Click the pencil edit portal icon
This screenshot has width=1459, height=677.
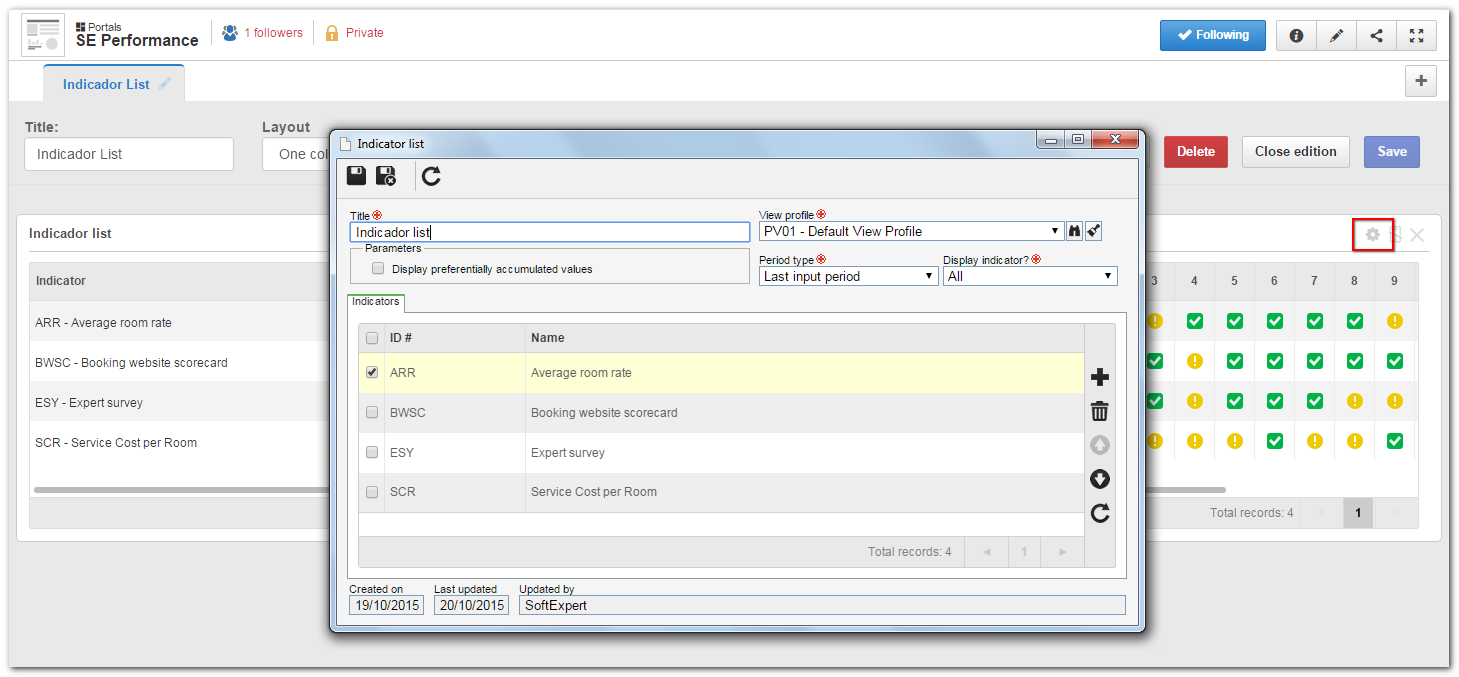pyautogui.click(x=1336, y=35)
